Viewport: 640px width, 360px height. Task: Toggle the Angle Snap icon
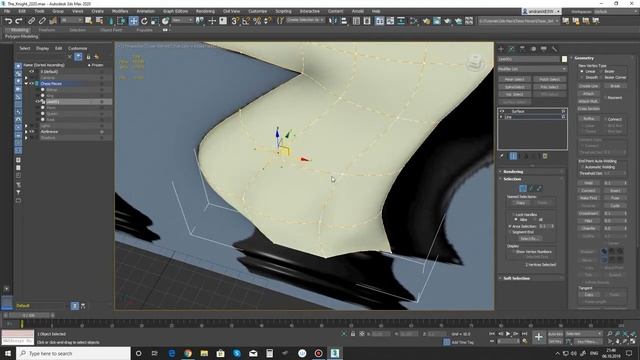point(246,21)
